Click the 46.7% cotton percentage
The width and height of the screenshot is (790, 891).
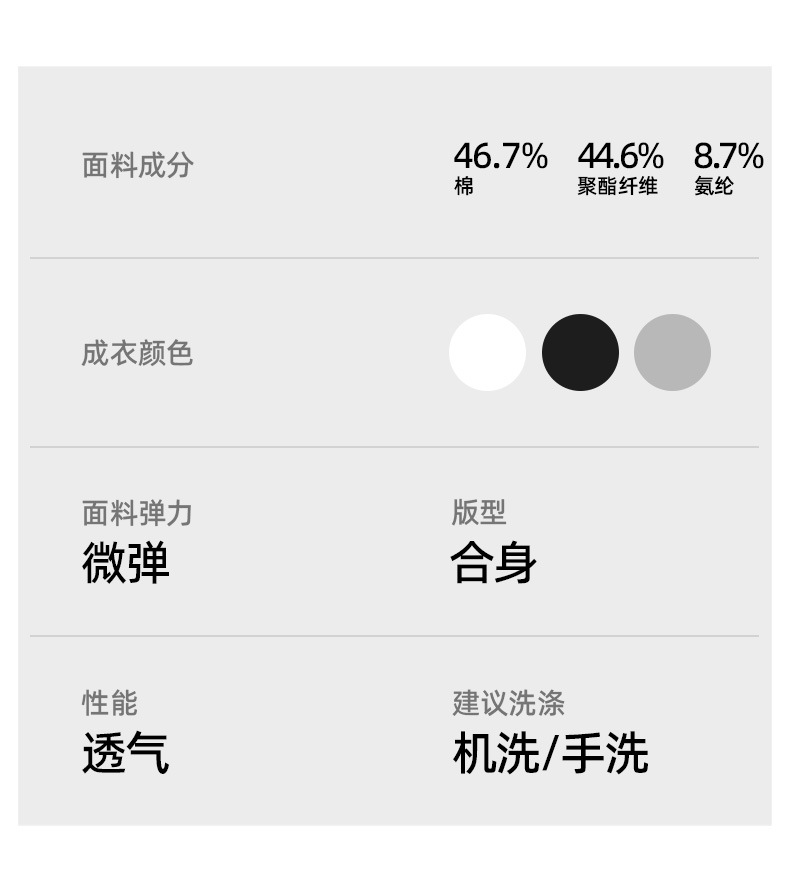(x=500, y=156)
